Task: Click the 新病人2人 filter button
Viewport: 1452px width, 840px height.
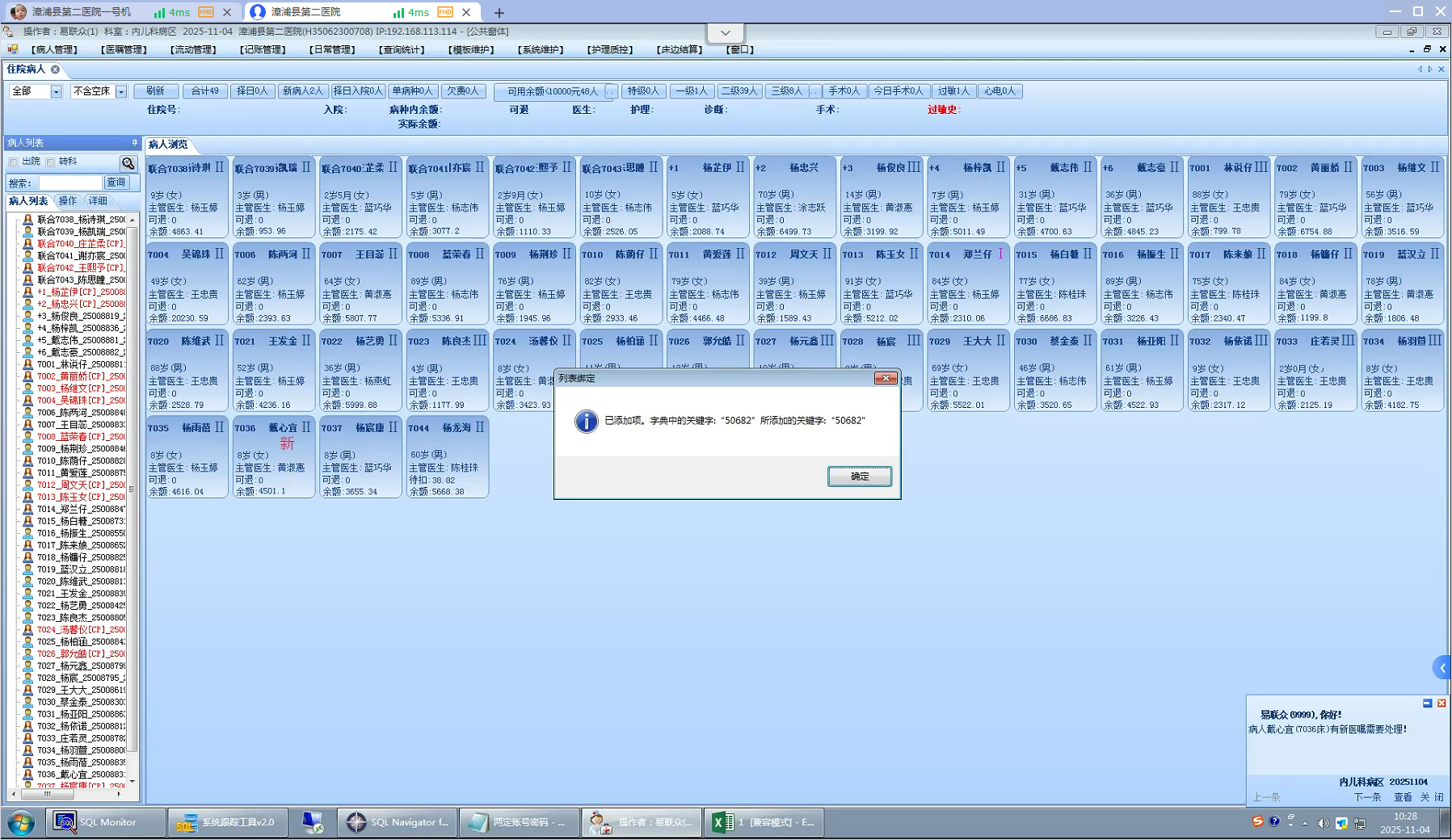Action: 302,91
